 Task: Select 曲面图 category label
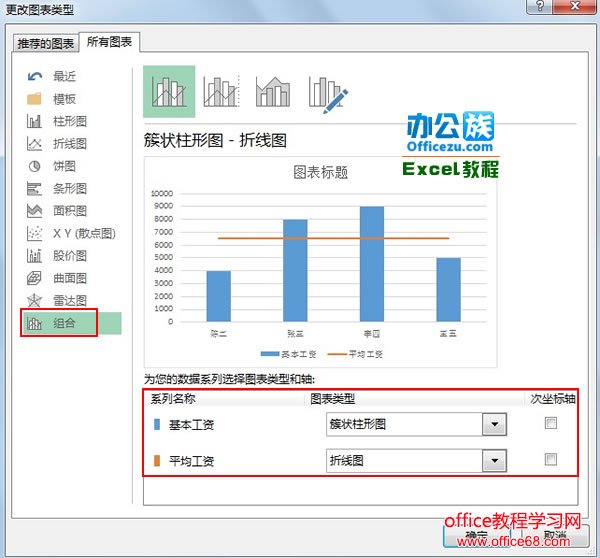(x=70, y=278)
